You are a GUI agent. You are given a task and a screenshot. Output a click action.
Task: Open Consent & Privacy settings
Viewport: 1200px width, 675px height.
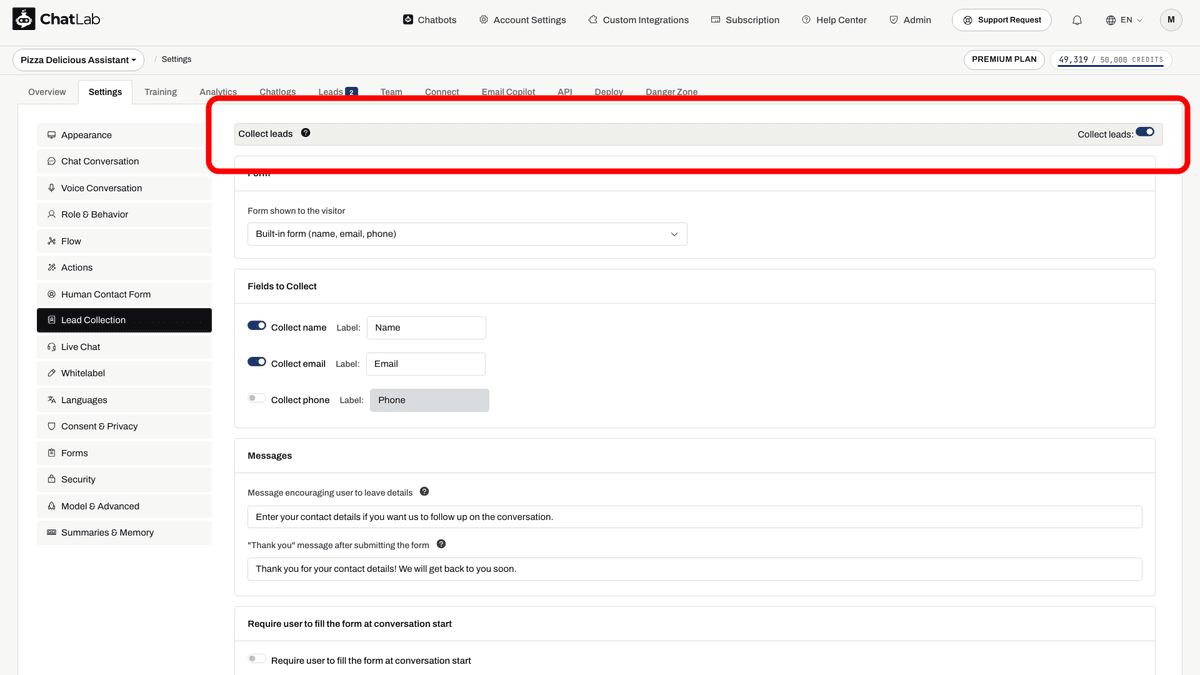(x=124, y=426)
